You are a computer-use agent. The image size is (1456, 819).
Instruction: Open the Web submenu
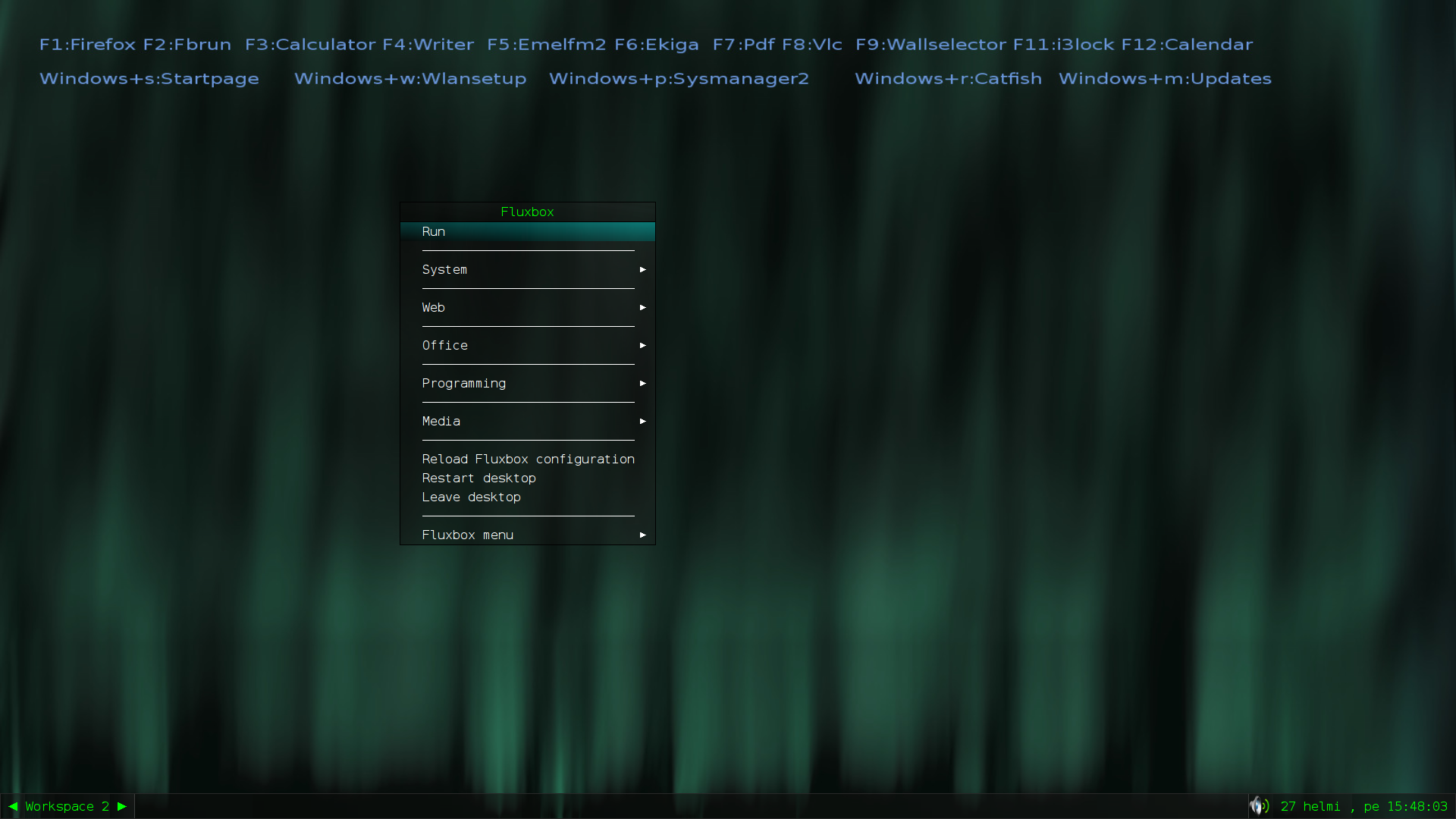click(527, 307)
